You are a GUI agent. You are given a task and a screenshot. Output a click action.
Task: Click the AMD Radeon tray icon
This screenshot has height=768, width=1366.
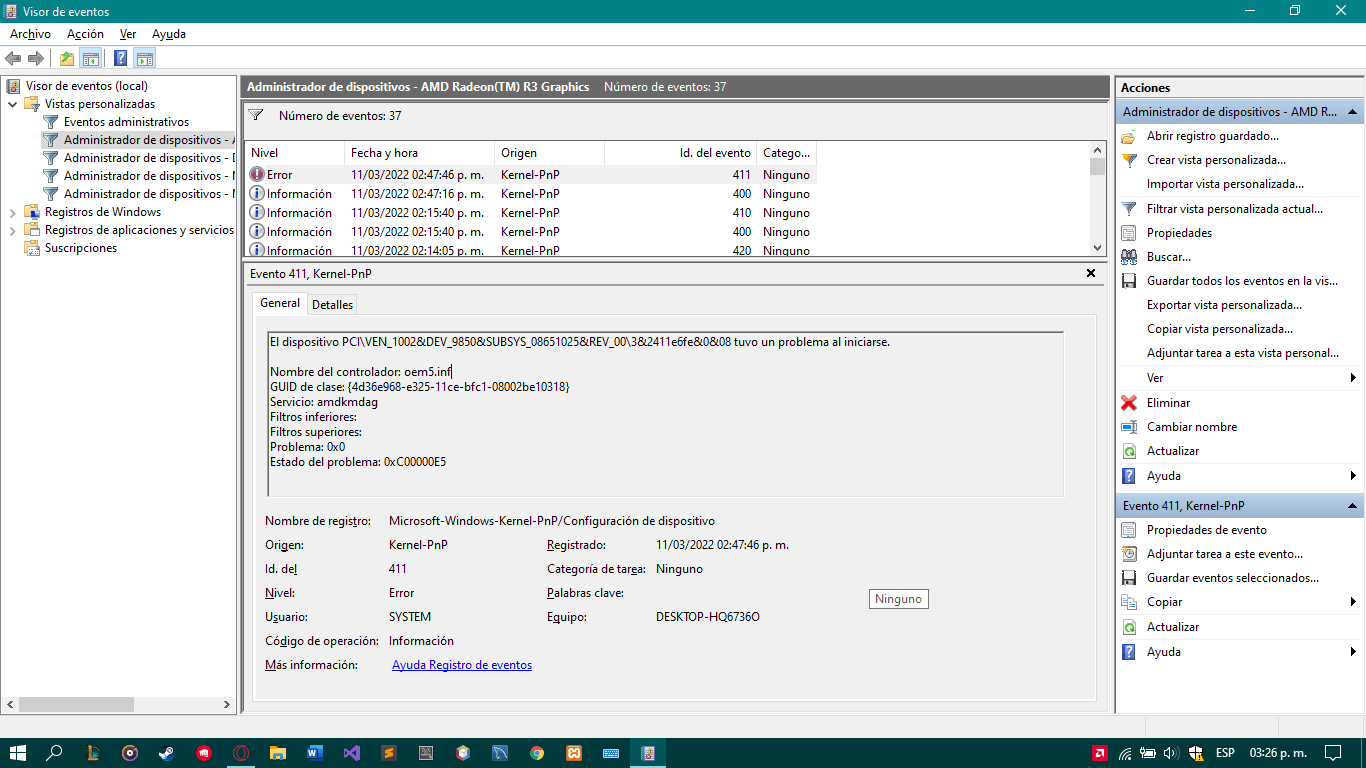(x=1100, y=753)
